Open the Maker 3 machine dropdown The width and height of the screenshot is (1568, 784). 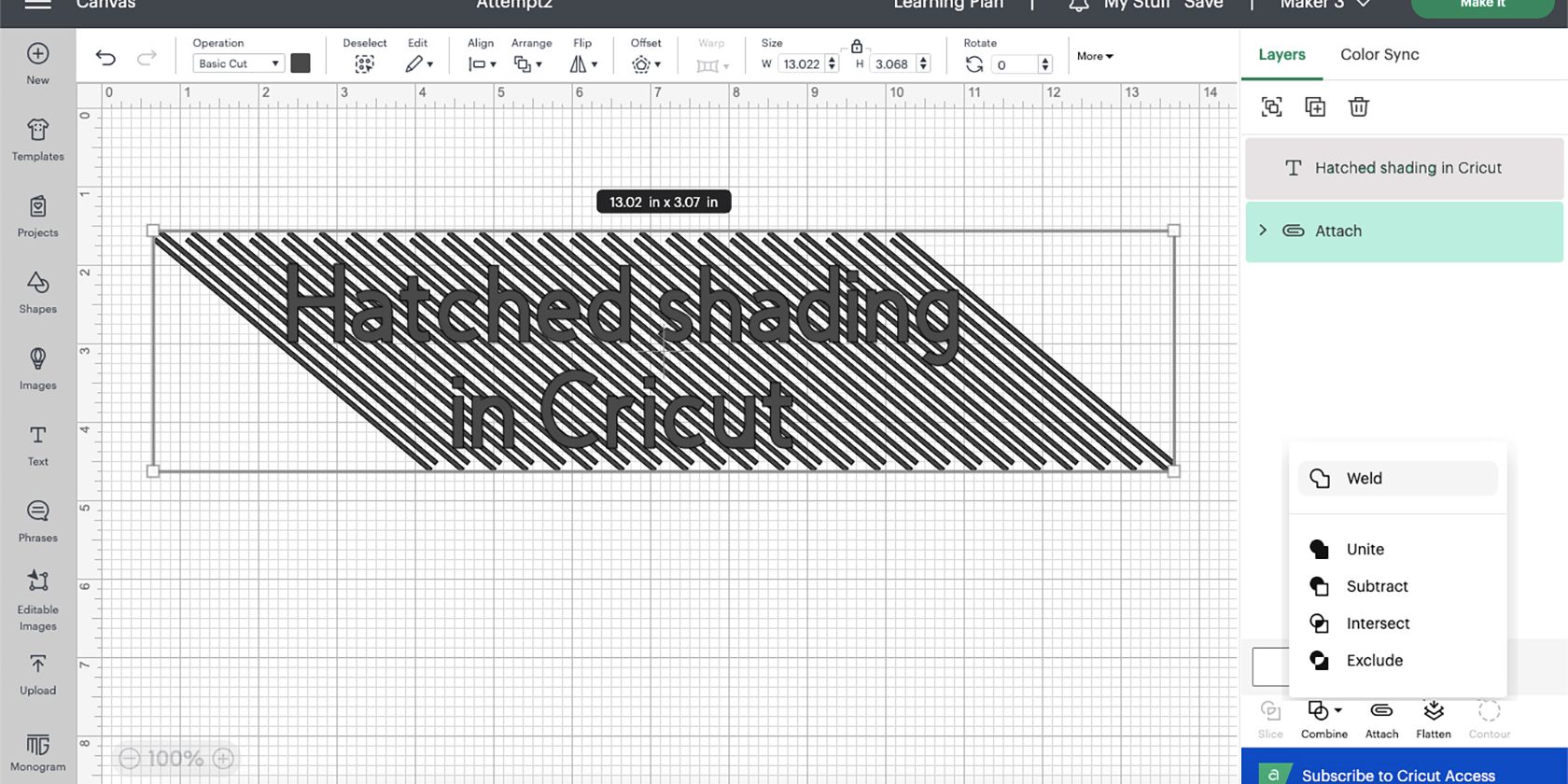pyautogui.click(x=1323, y=5)
